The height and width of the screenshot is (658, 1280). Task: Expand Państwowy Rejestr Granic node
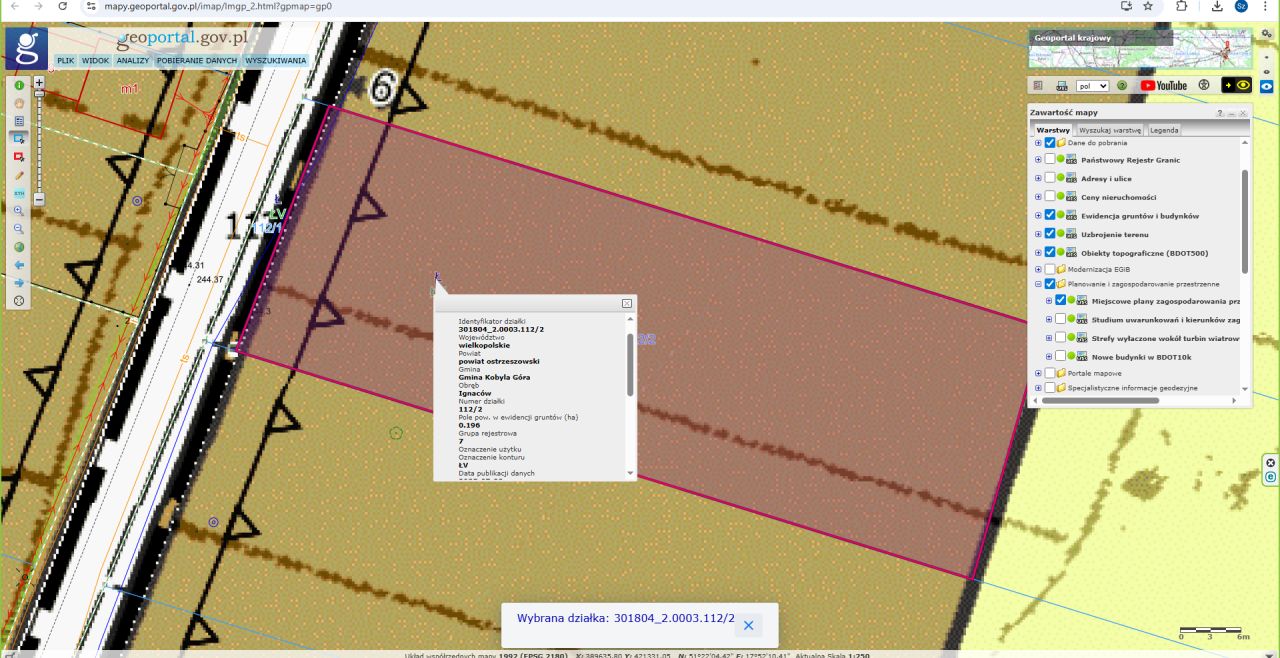click(1039, 160)
